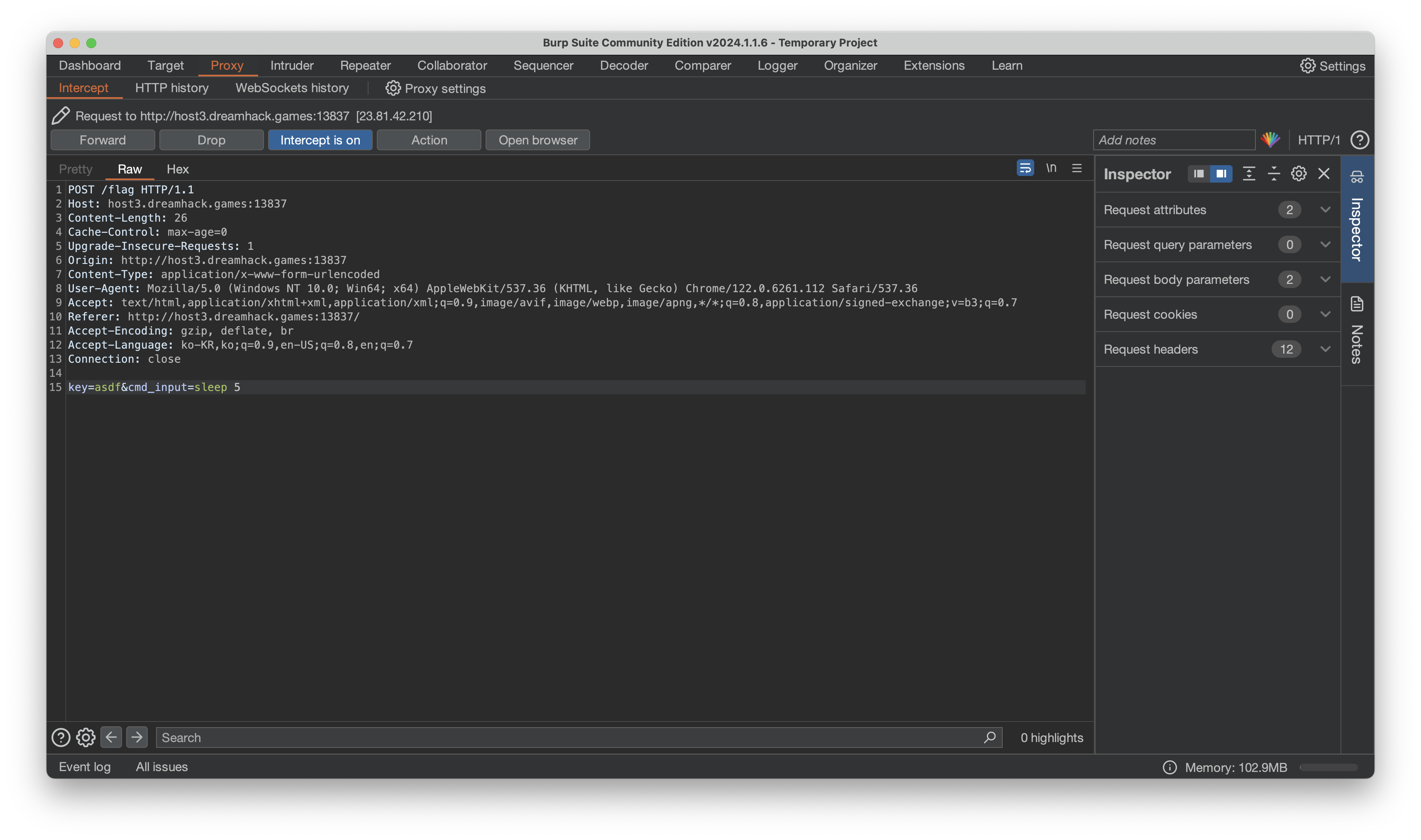Expand Request attributes section
The image size is (1421, 840).
pyautogui.click(x=1325, y=210)
